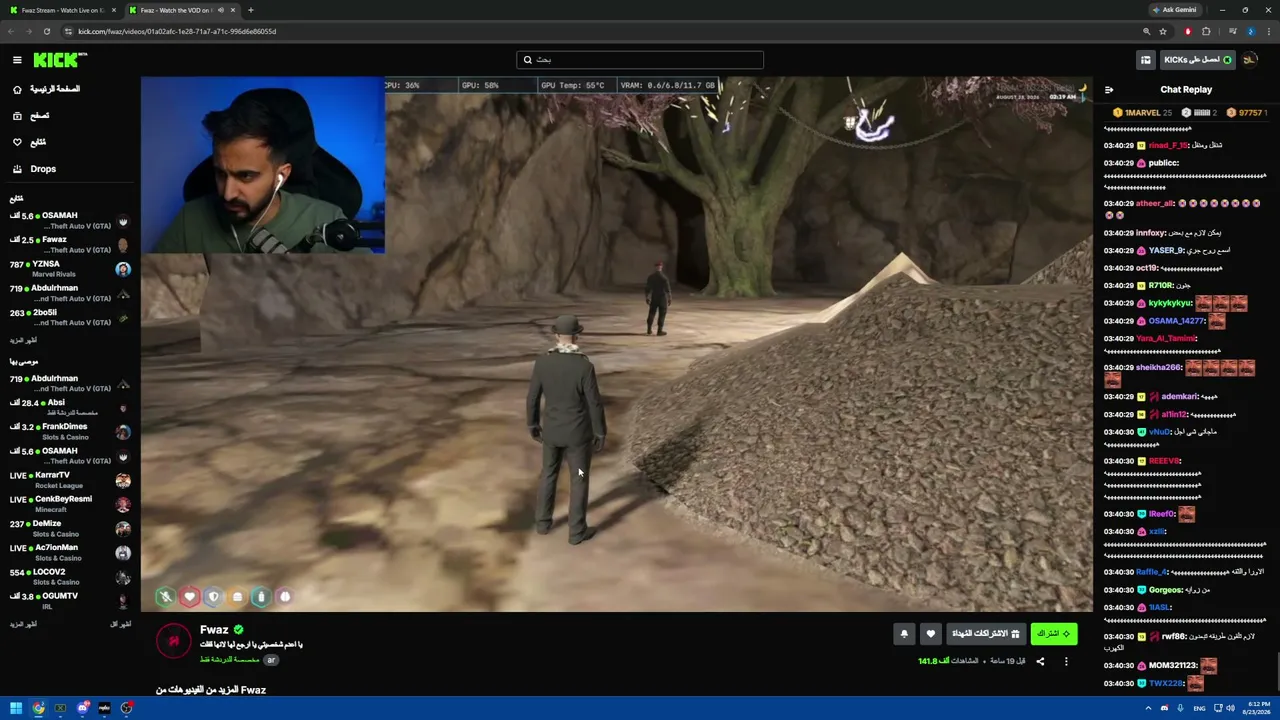
Task: Toggle notifications with the bell button
Action: 904,634
